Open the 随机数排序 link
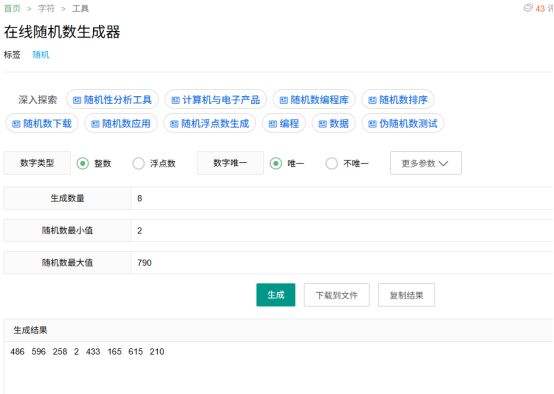554x394 pixels. click(398, 100)
